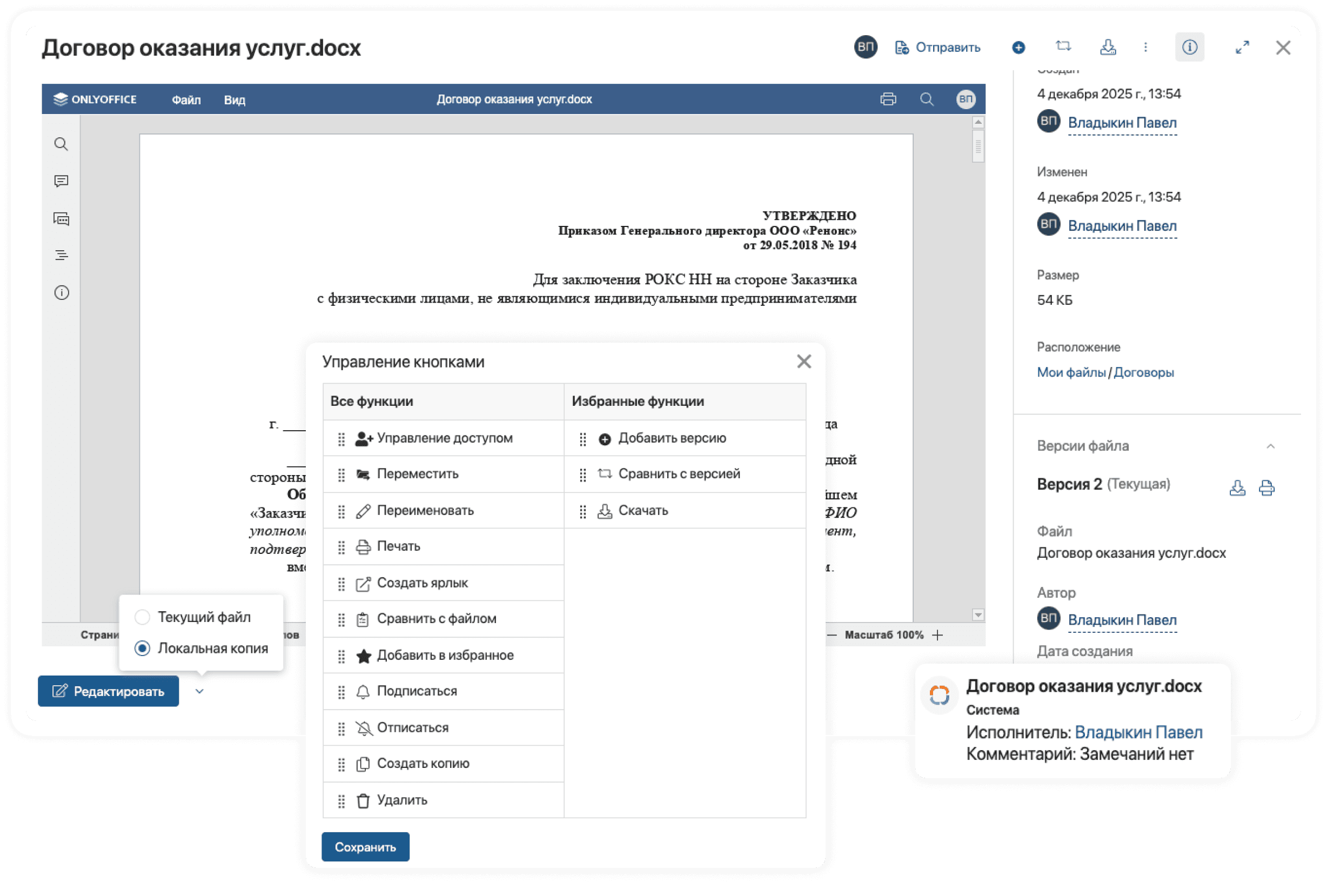Click the plus to increase zoom

click(937, 635)
